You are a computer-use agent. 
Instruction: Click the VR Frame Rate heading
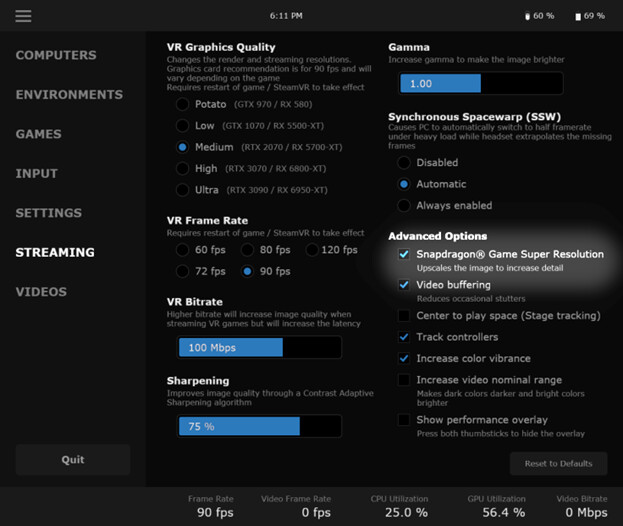pos(207,220)
